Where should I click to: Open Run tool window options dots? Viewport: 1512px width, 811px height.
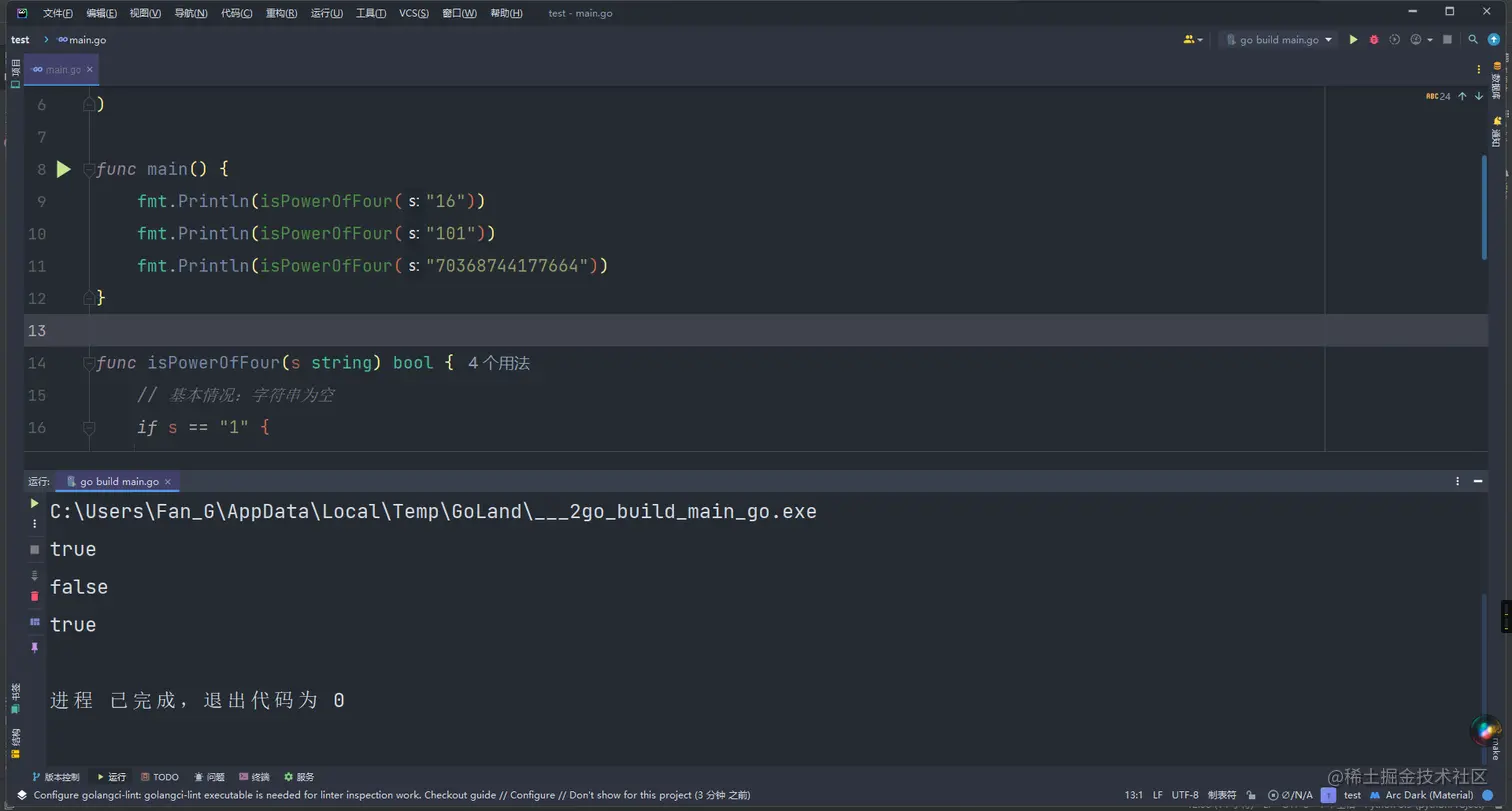tap(1458, 481)
